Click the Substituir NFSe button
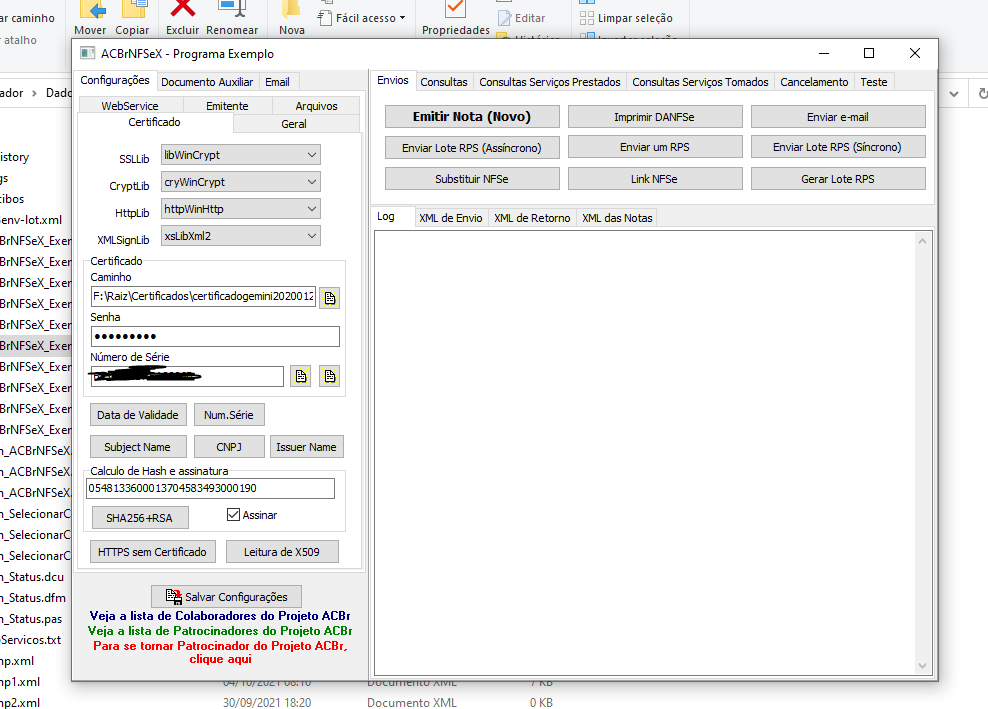988x709 pixels. coord(472,179)
